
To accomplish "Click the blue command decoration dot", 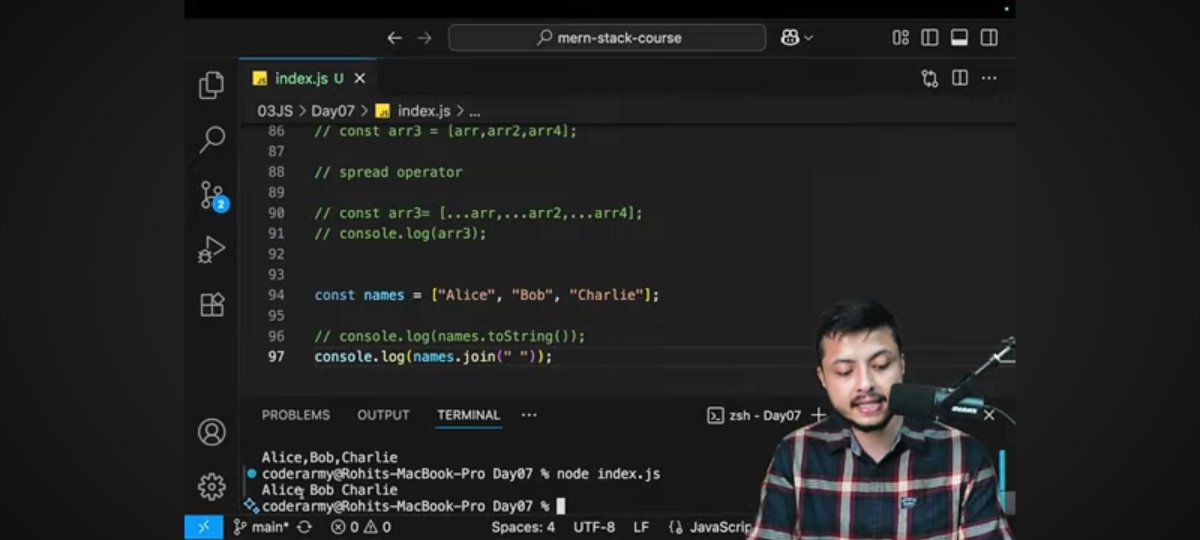I will (x=251, y=473).
